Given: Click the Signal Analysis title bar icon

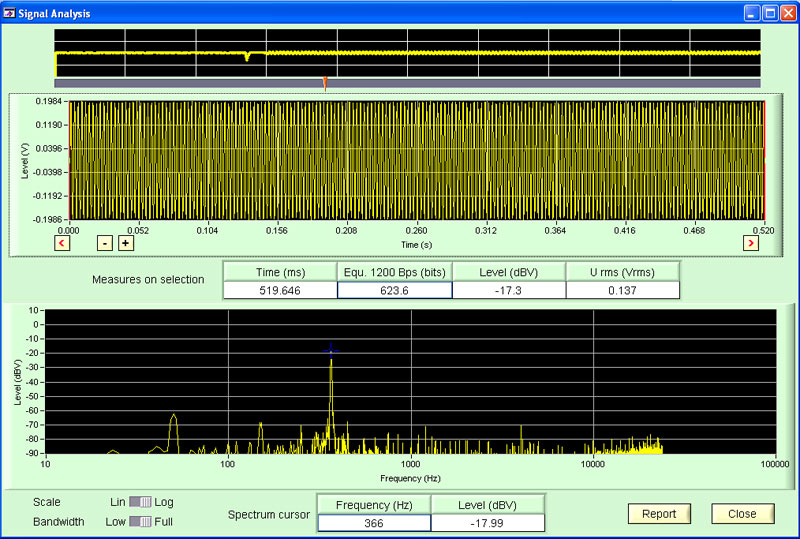Looking at the screenshot, I should (x=9, y=13).
